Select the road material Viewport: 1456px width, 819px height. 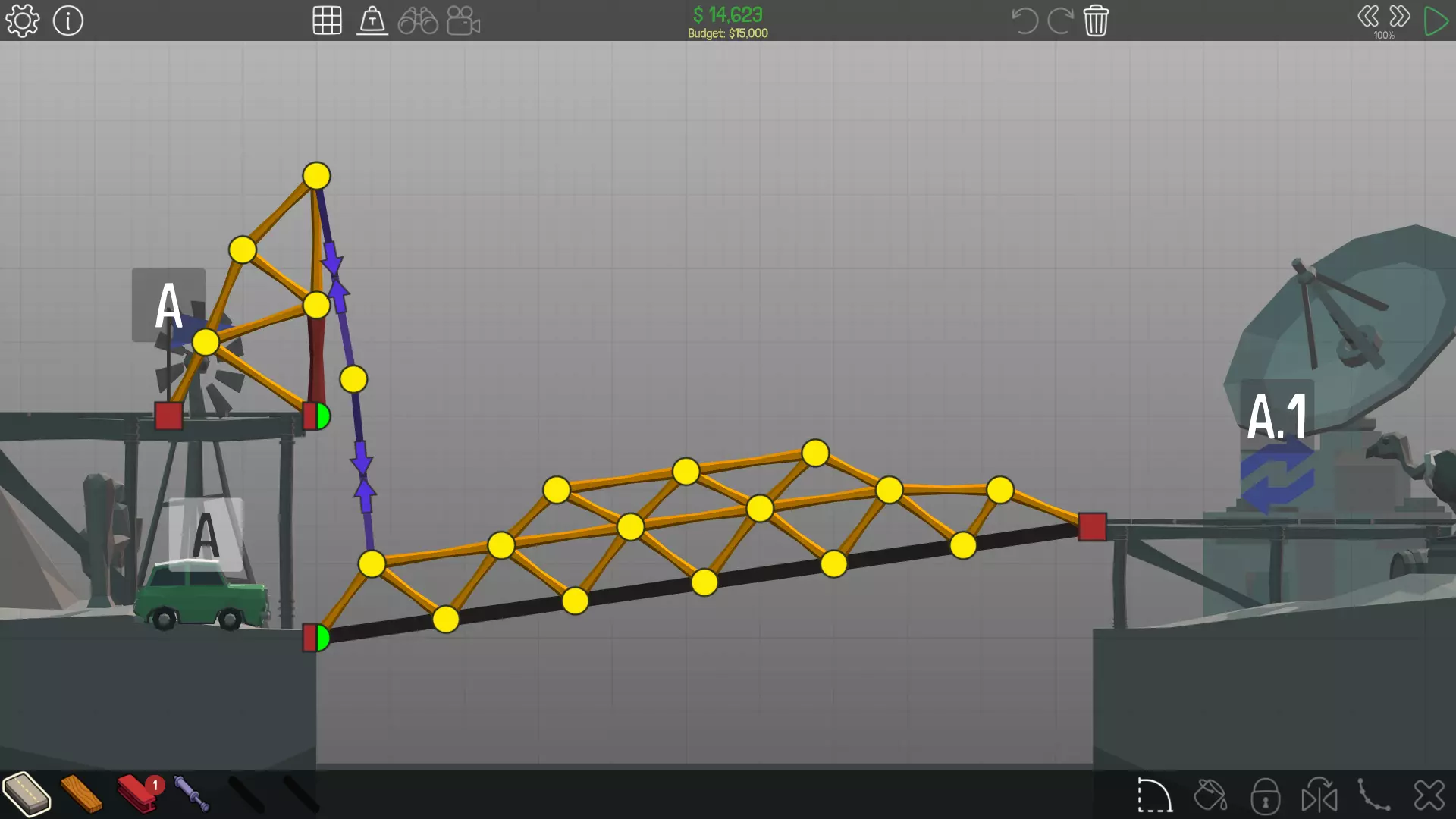tap(27, 794)
